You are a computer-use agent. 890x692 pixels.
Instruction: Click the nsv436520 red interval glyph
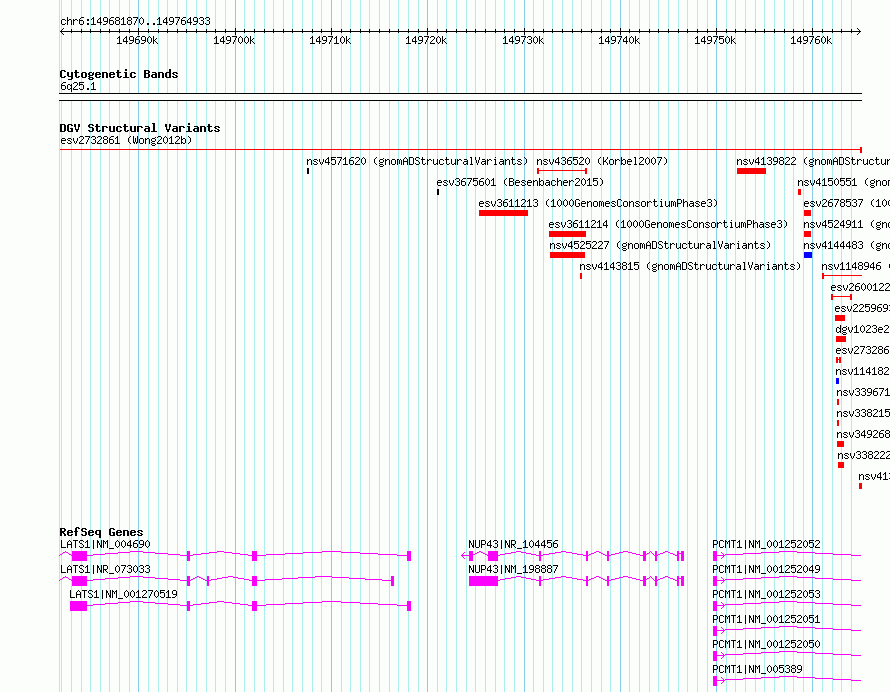562,171
